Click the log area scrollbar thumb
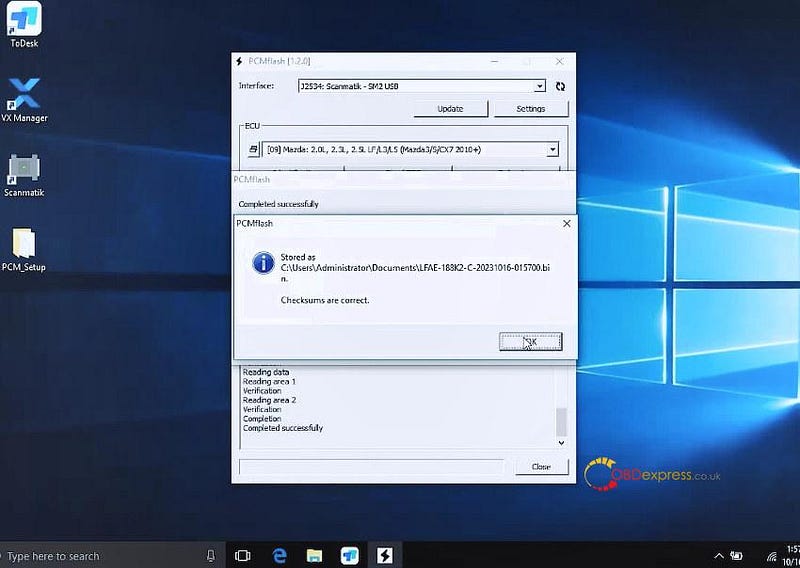 (x=561, y=422)
